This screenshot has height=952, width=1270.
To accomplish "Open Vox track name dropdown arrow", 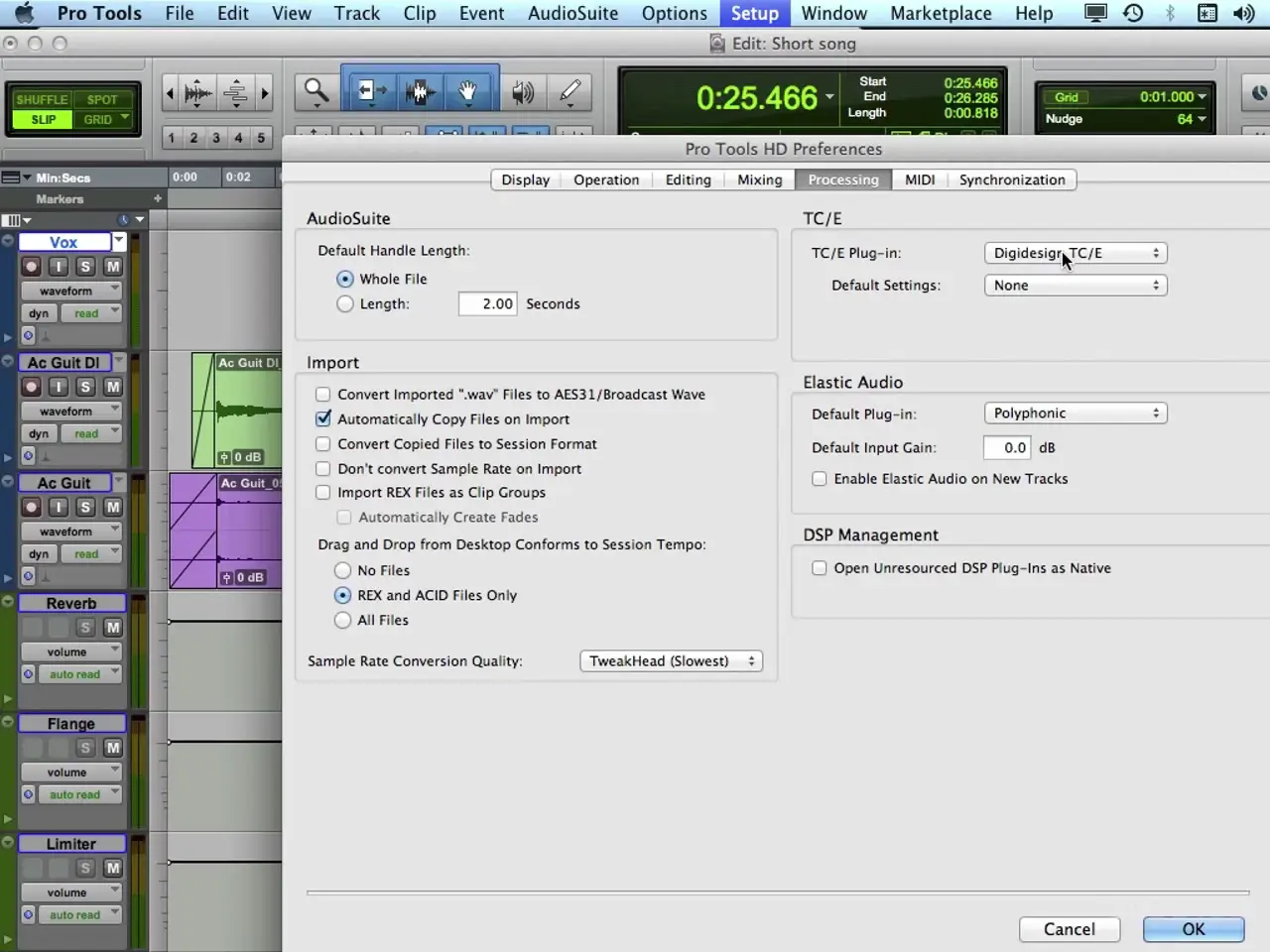I will click(119, 241).
